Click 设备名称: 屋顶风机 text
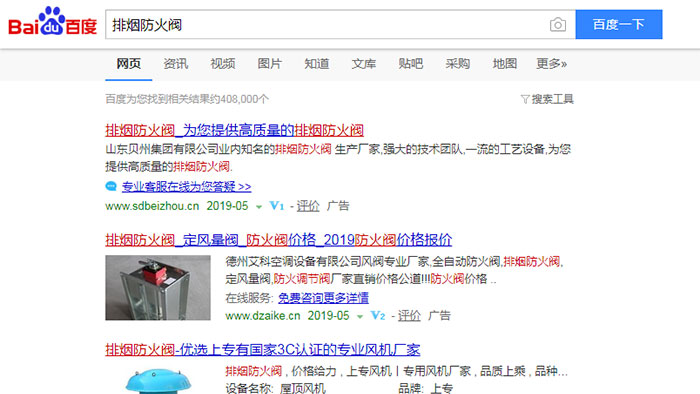This screenshot has height=394, width=700. (x=275, y=388)
